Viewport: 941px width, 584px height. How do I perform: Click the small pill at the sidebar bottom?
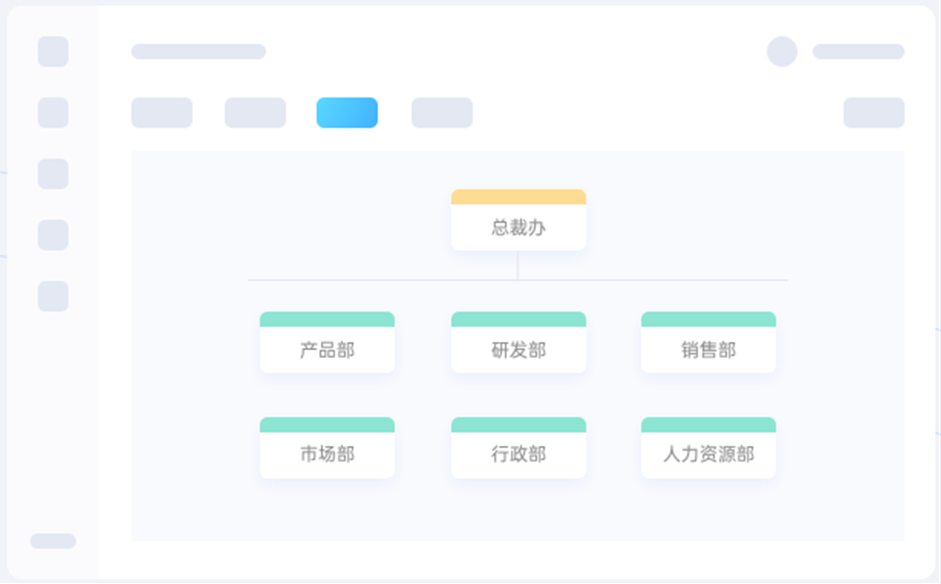(53, 541)
